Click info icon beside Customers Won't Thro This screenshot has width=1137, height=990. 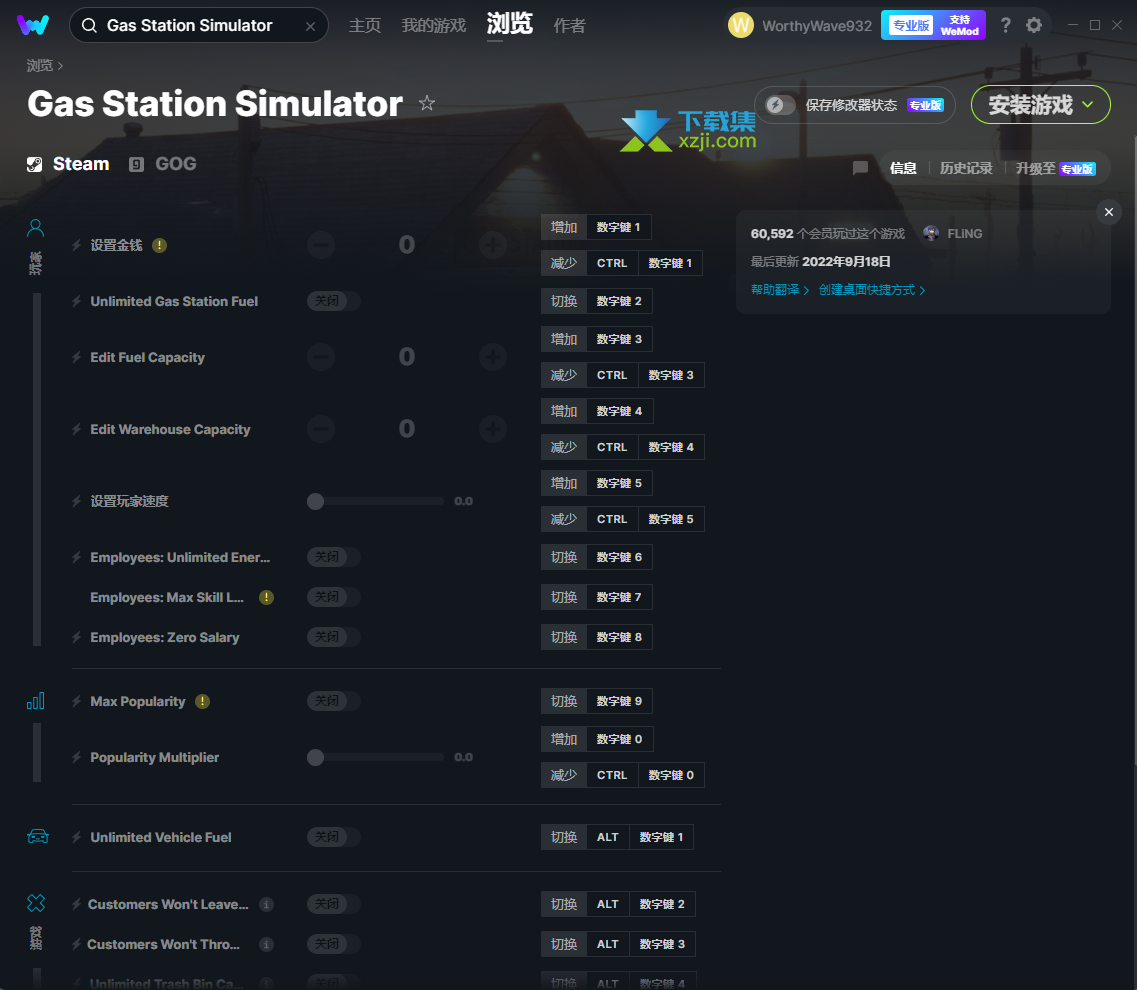point(267,944)
